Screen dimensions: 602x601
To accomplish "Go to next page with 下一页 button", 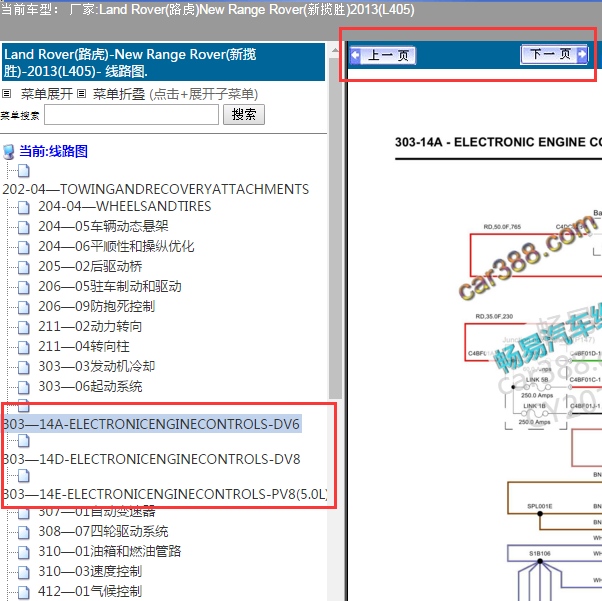I will [554, 55].
